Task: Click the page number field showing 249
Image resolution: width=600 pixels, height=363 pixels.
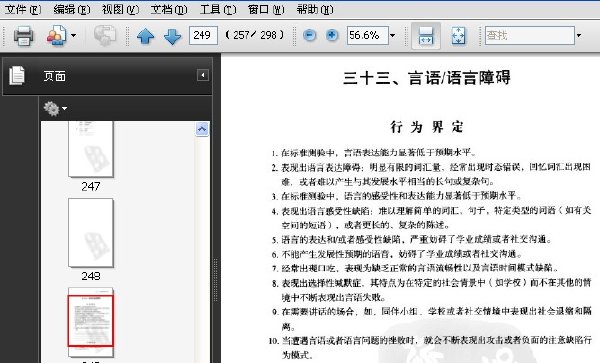Action: tap(203, 36)
